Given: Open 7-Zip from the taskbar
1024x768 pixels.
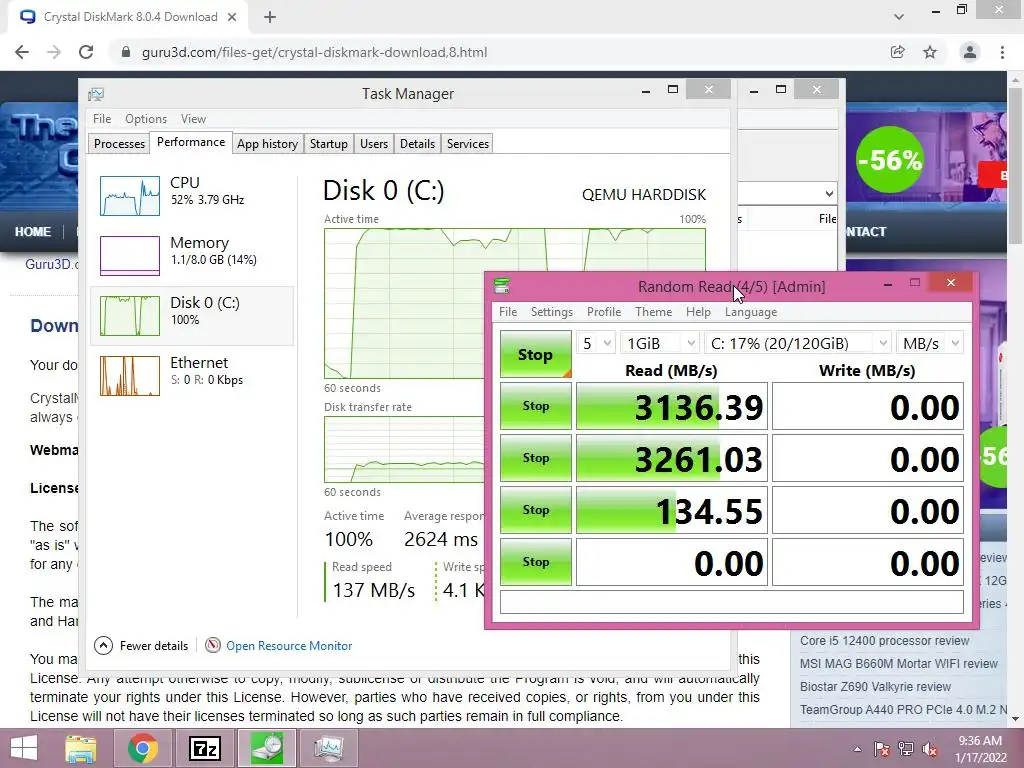Looking at the screenshot, I should click(204, 748).
